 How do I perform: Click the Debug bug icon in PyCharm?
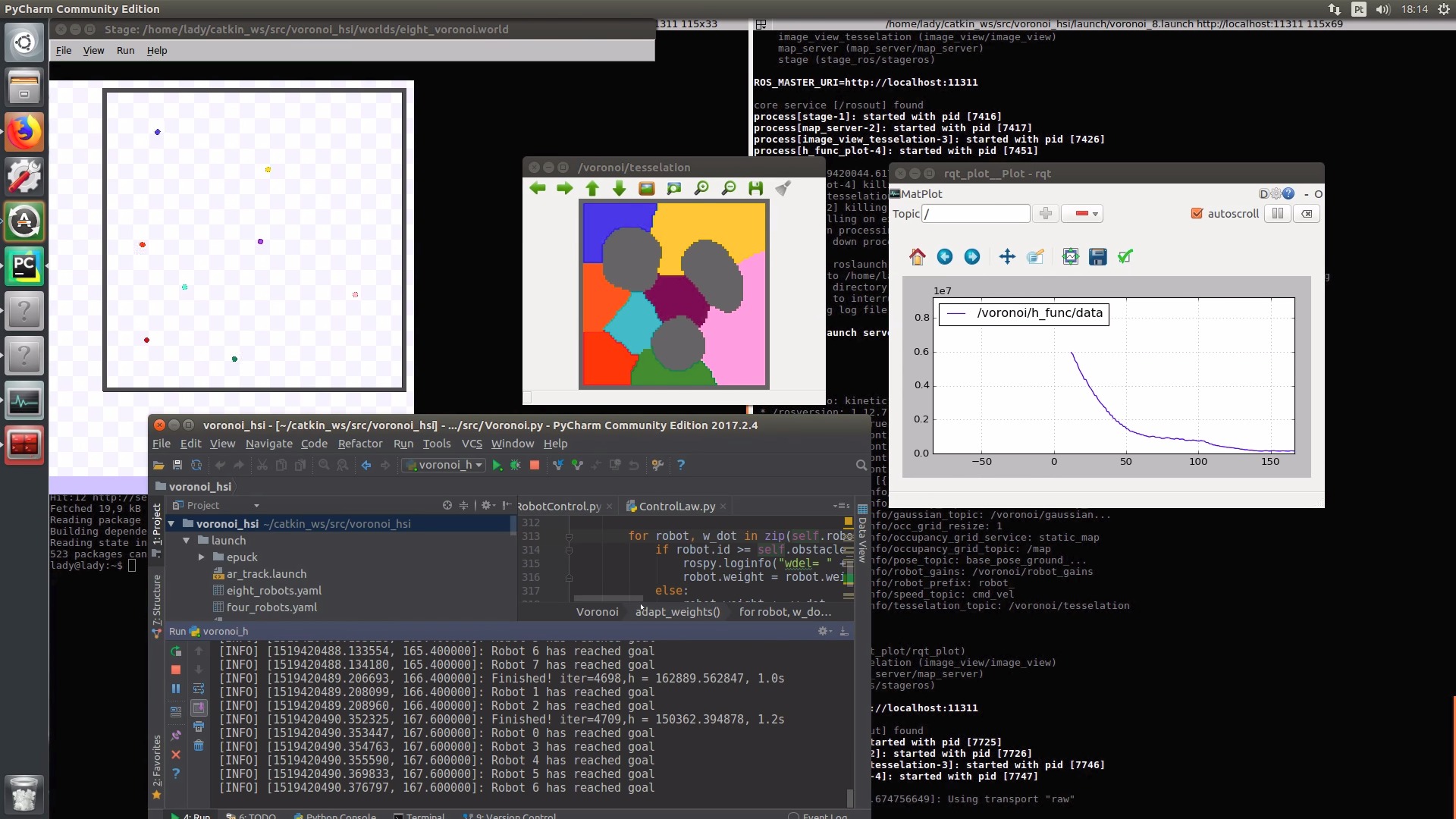click(x=516, y=465)
